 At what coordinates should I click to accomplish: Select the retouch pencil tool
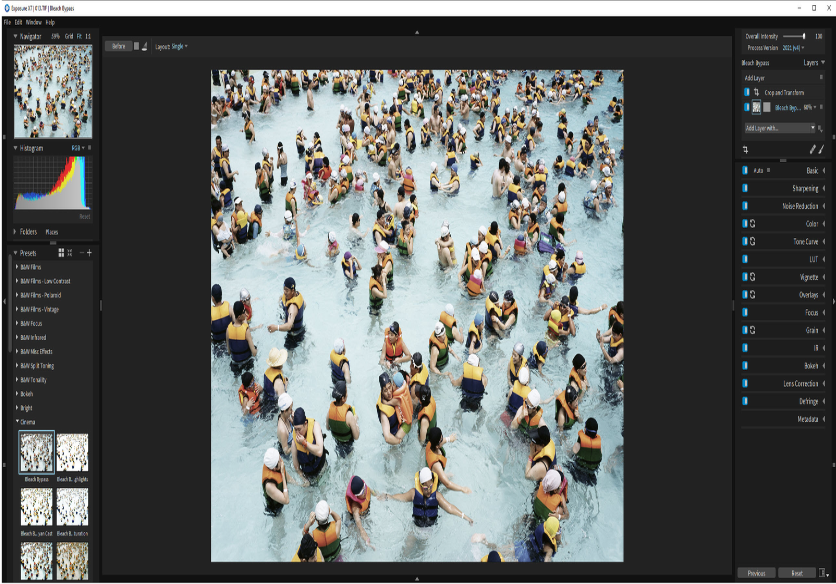click(813, 149)
